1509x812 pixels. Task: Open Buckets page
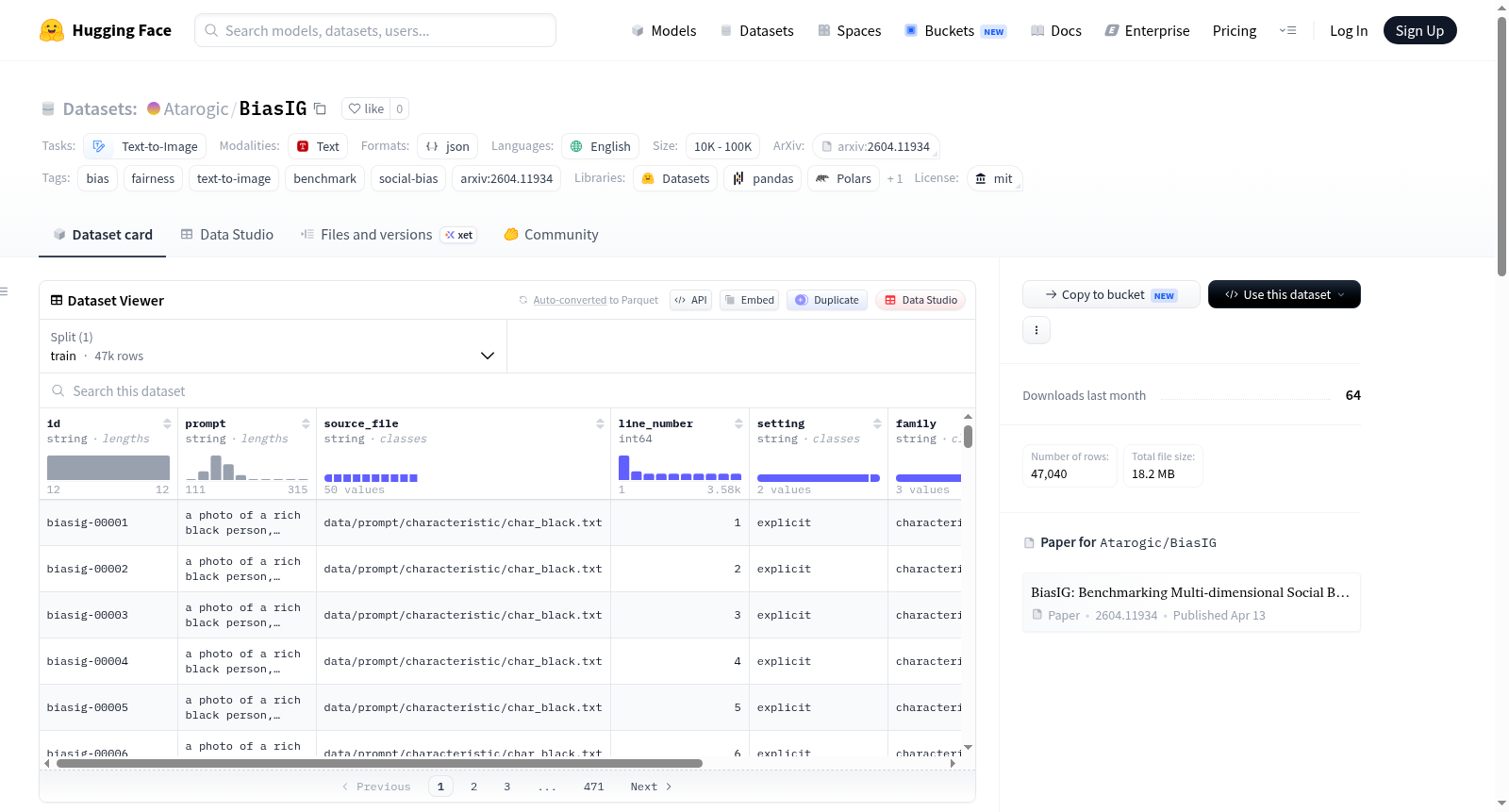[x=955, y=30]
